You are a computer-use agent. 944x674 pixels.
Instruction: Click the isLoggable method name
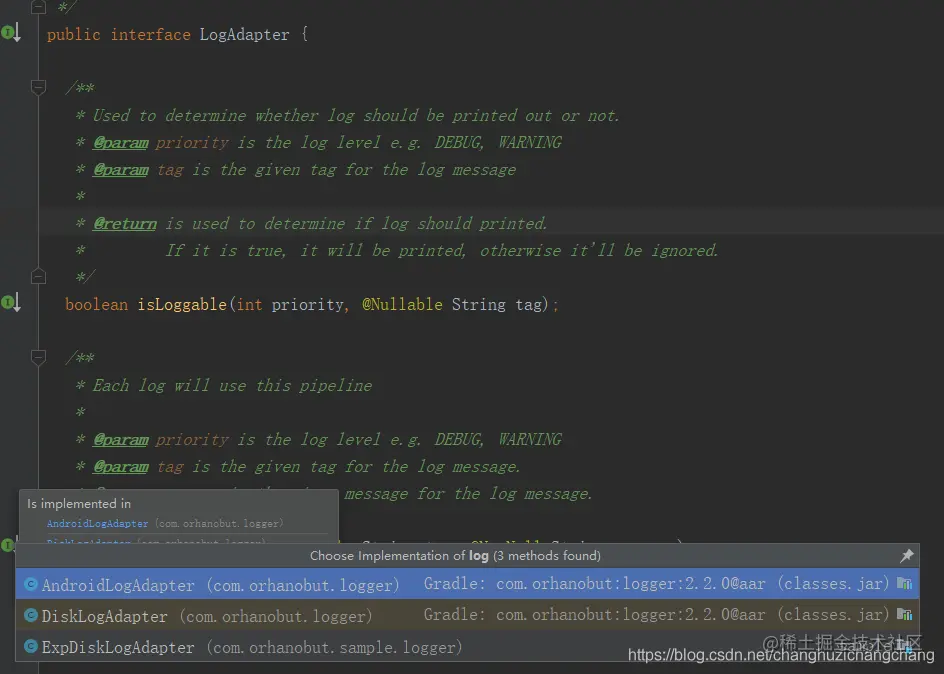[182, 305]
